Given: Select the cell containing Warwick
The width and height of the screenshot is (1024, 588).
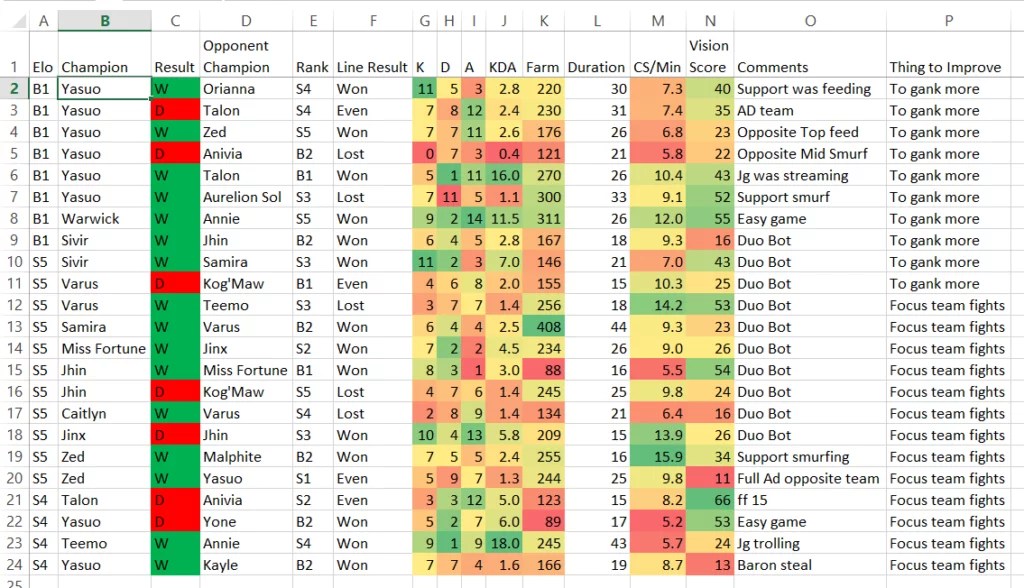Looking at the screenshot, I should click(x=104, y=218).
